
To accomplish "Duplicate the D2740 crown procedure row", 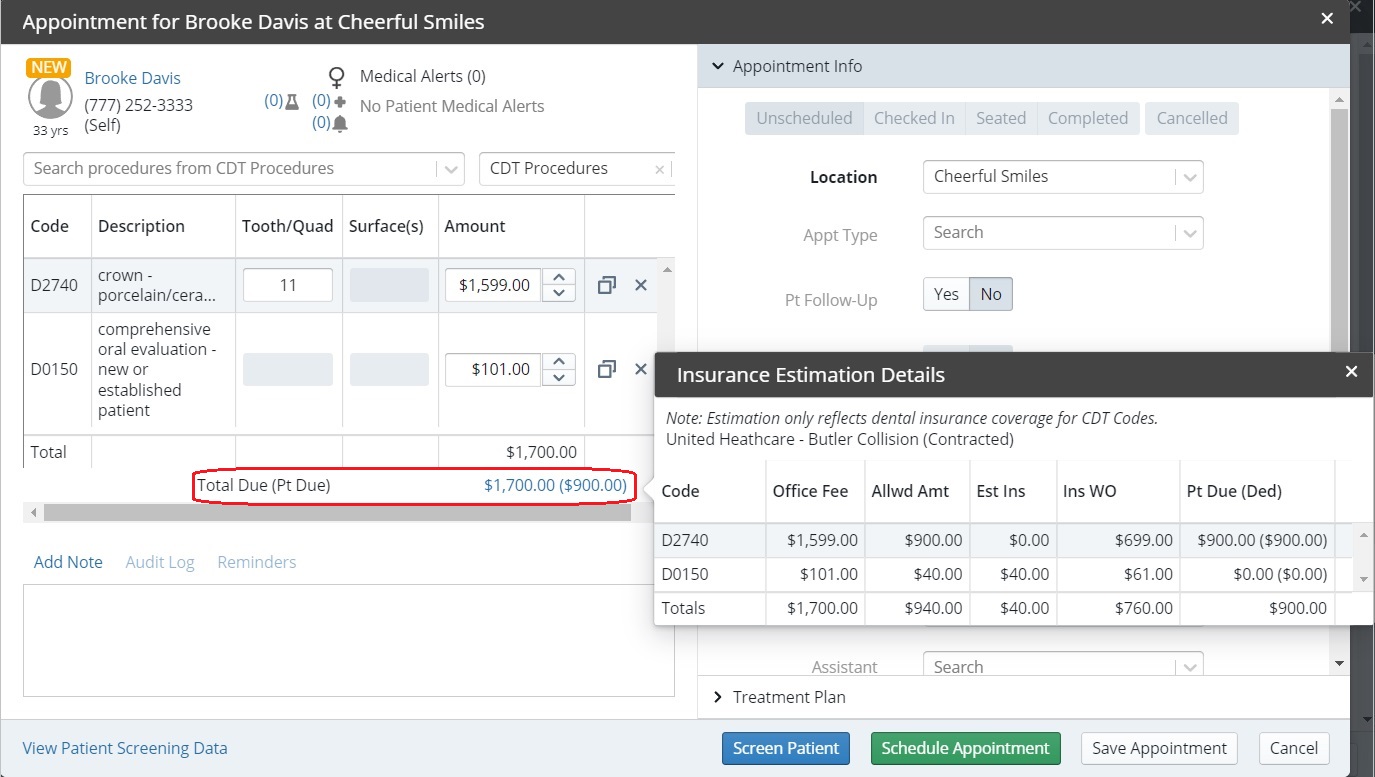I will tap(606, 285).
